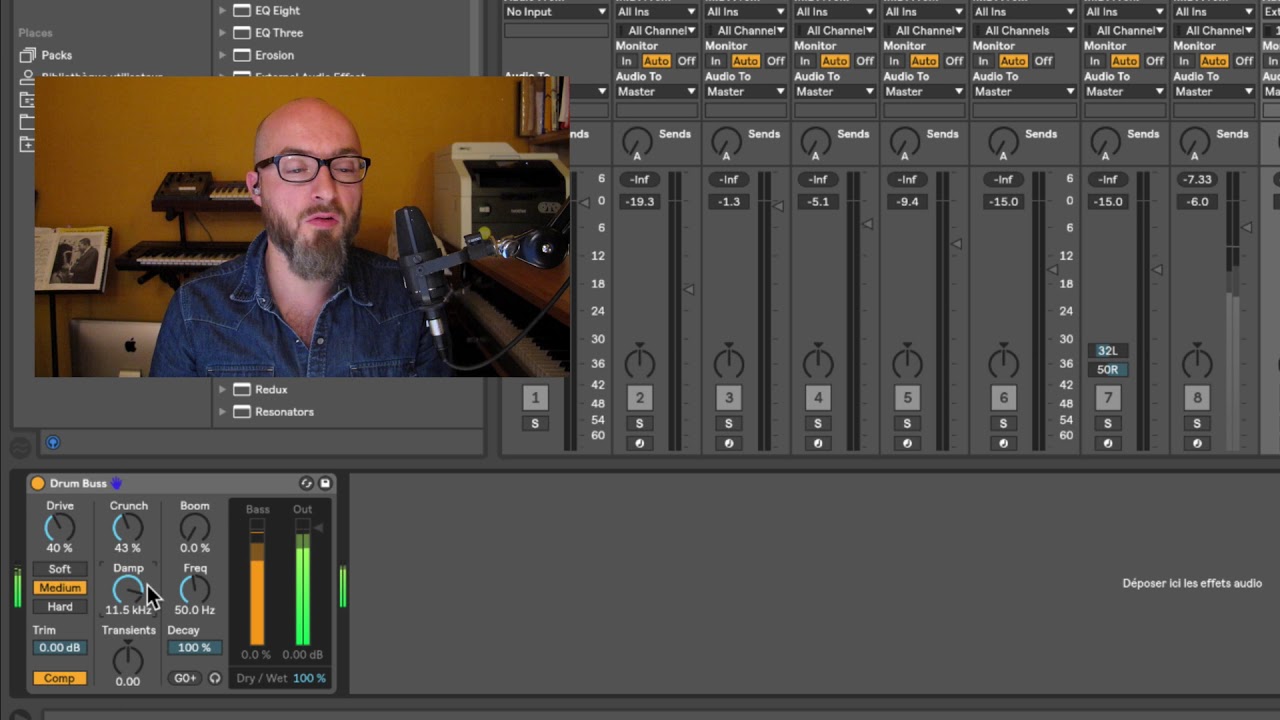The height and width of the screenshot is (720, 1280).
Task: Open the No Input dropdown on track 1
Action: [556, 11]
